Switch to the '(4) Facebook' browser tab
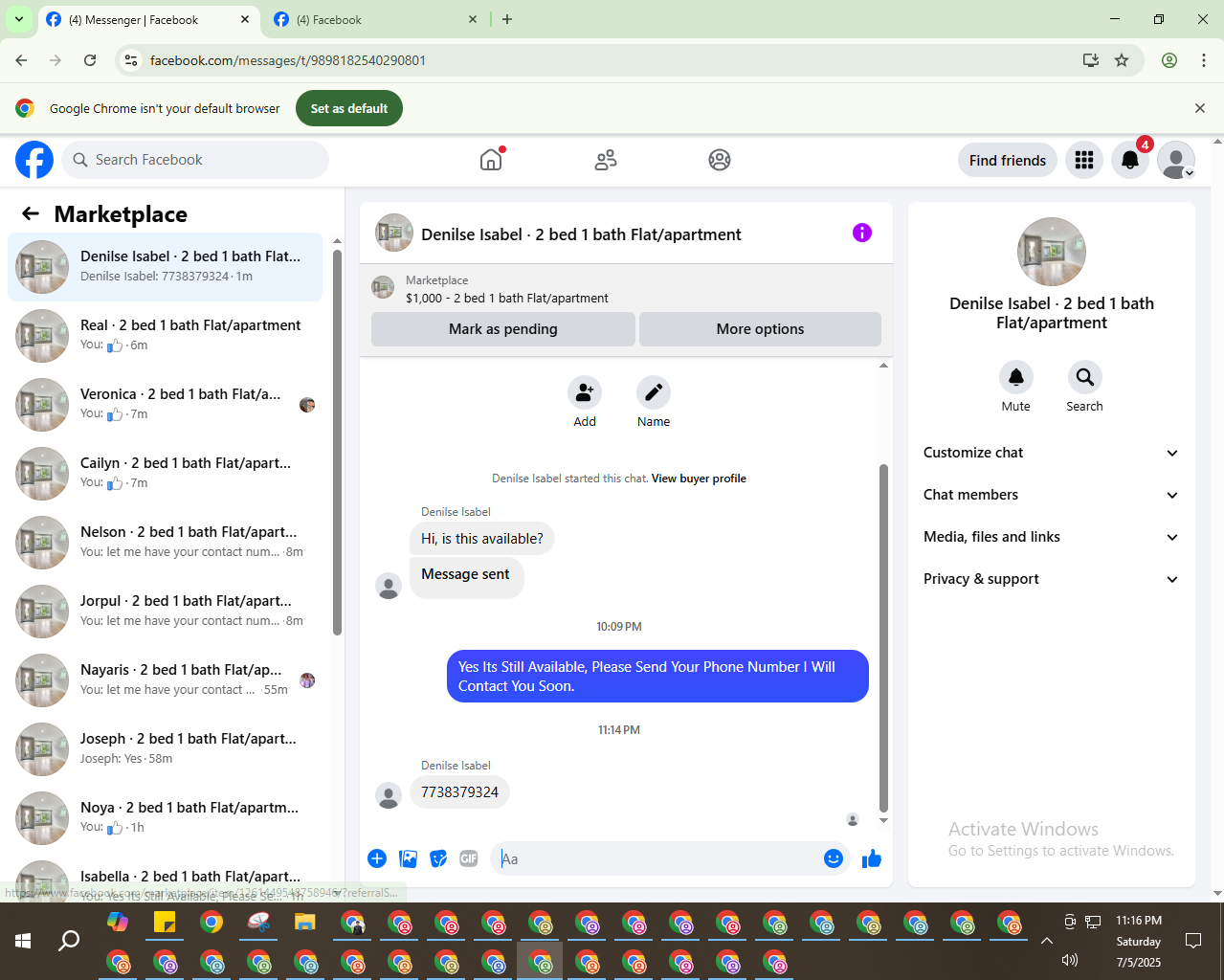The image size is (1224, 980). click(374, 19)
